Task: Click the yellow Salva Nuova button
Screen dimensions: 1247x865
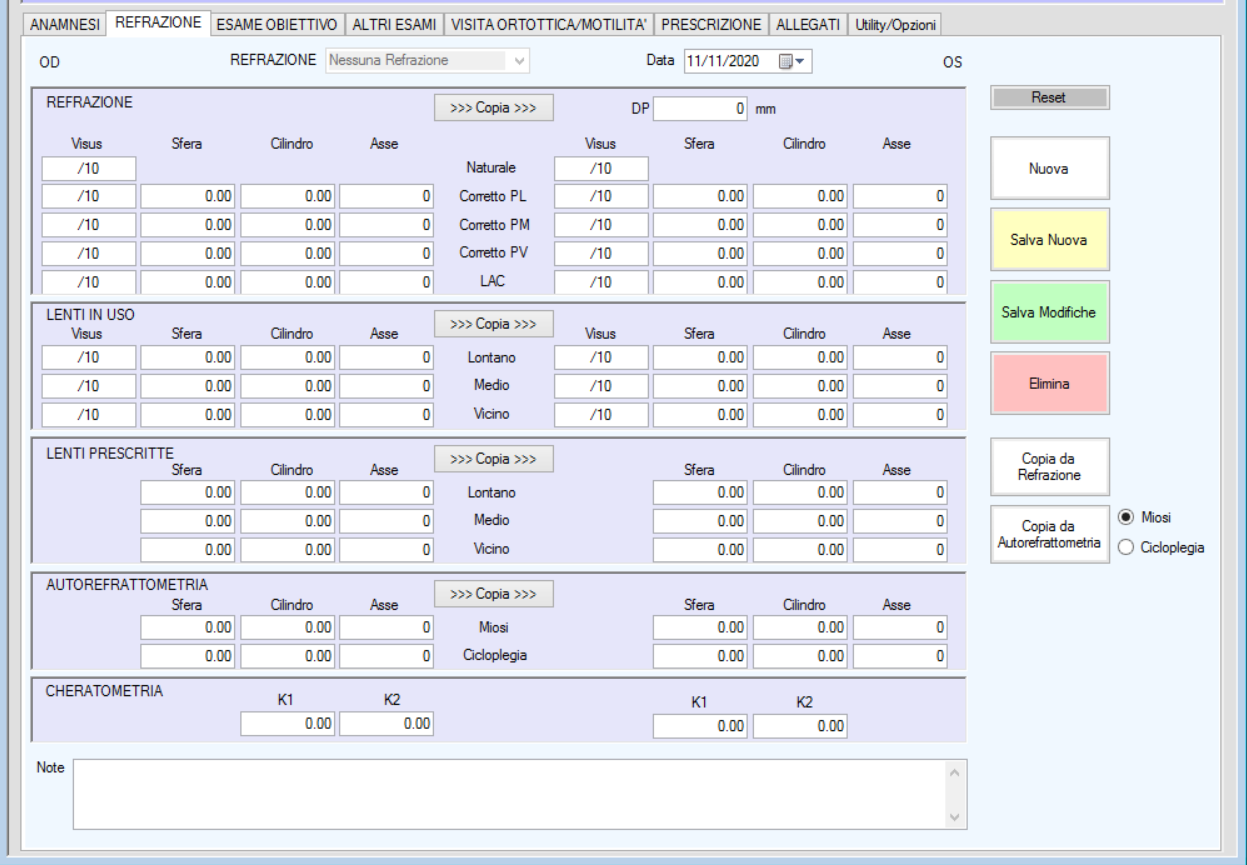Action: (x=1050, y=240)
